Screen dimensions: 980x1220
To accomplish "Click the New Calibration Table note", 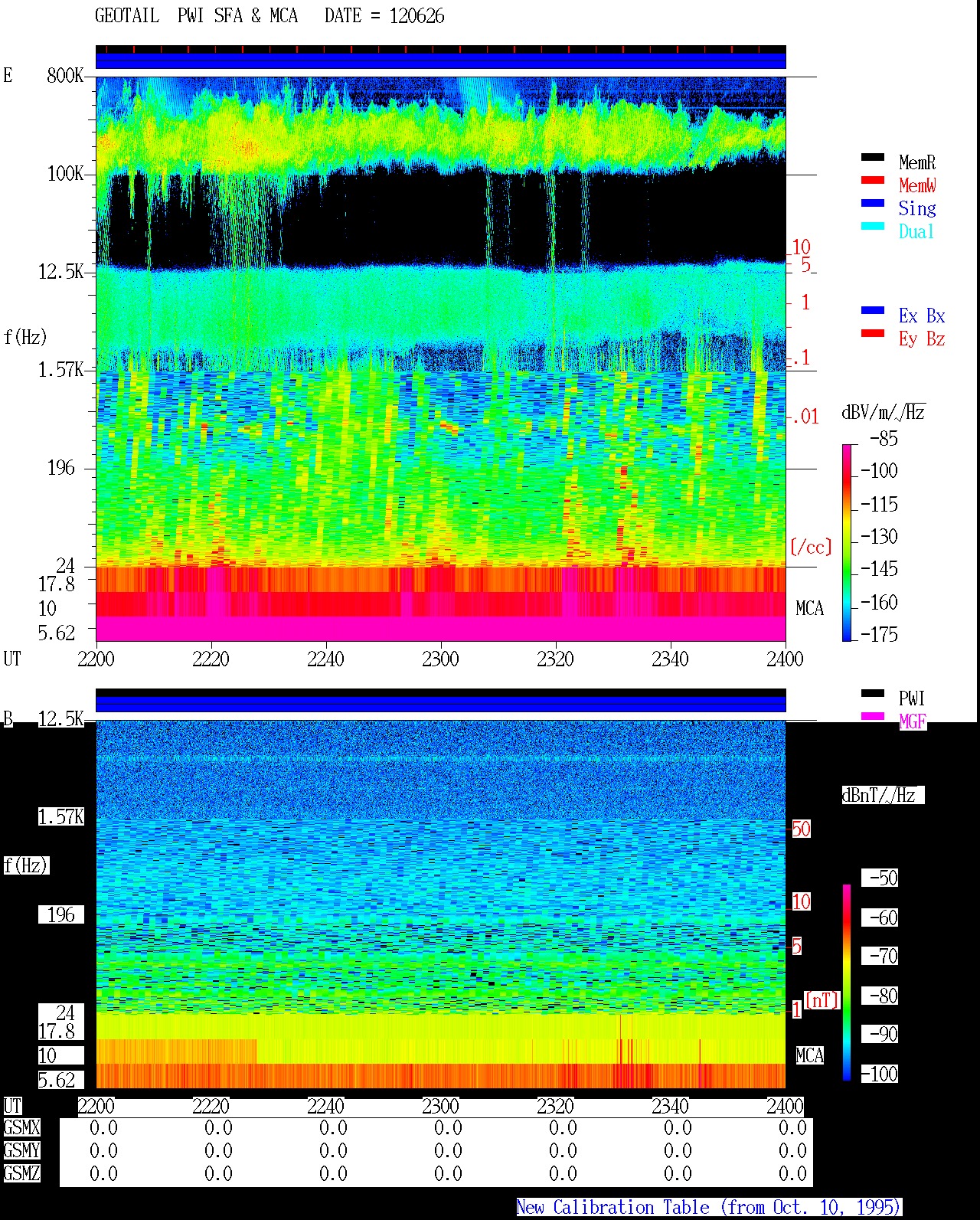I will pos(709,1207).
